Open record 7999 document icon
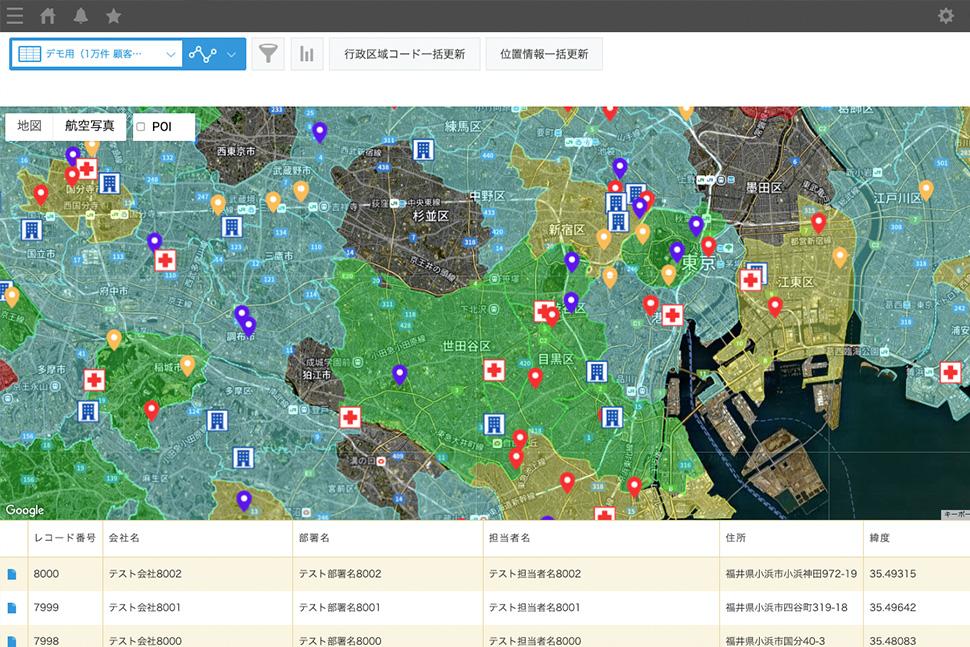 click(13, 607)
